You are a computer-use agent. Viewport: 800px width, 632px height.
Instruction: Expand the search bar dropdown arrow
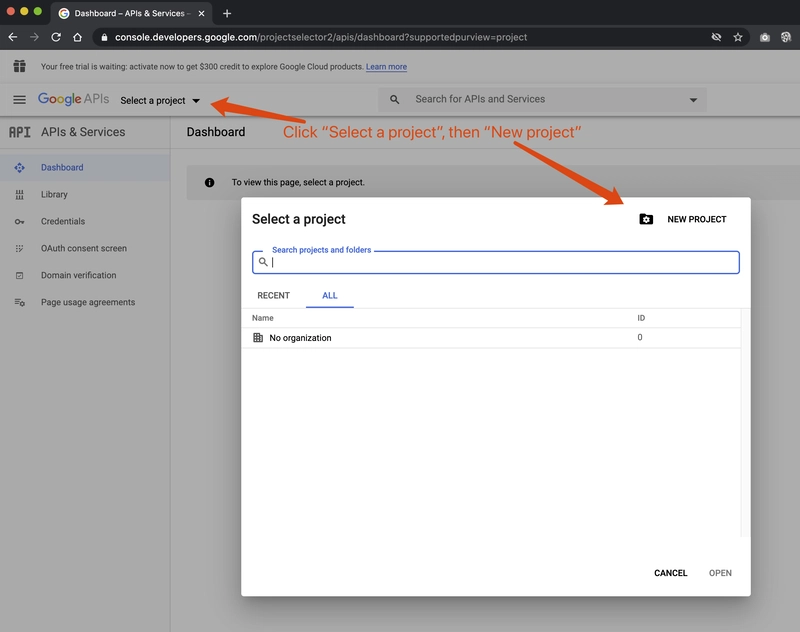(694, 100)
